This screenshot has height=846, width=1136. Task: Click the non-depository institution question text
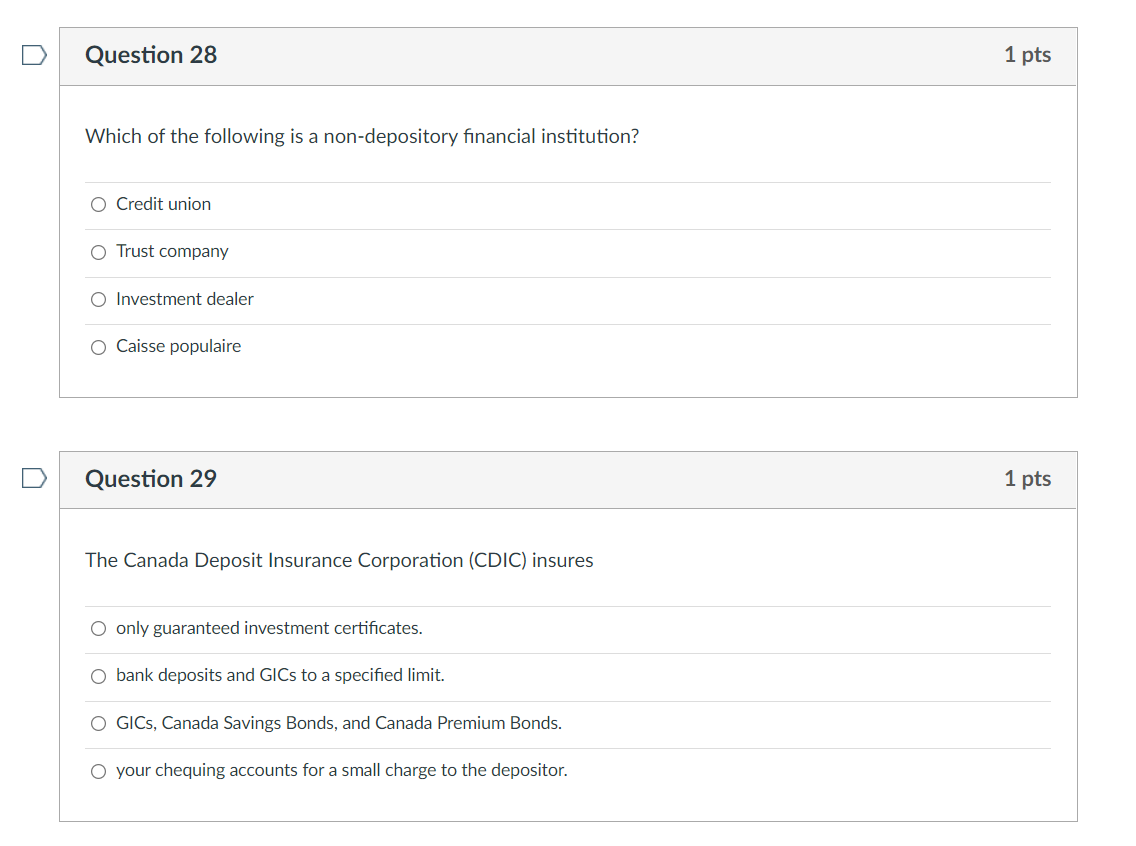click(363, 136)
